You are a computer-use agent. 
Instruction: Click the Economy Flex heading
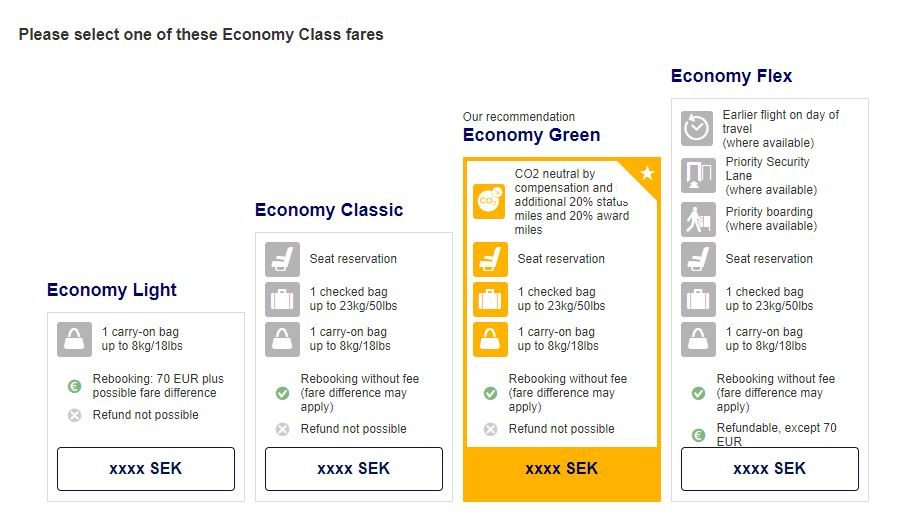[731, 76]
